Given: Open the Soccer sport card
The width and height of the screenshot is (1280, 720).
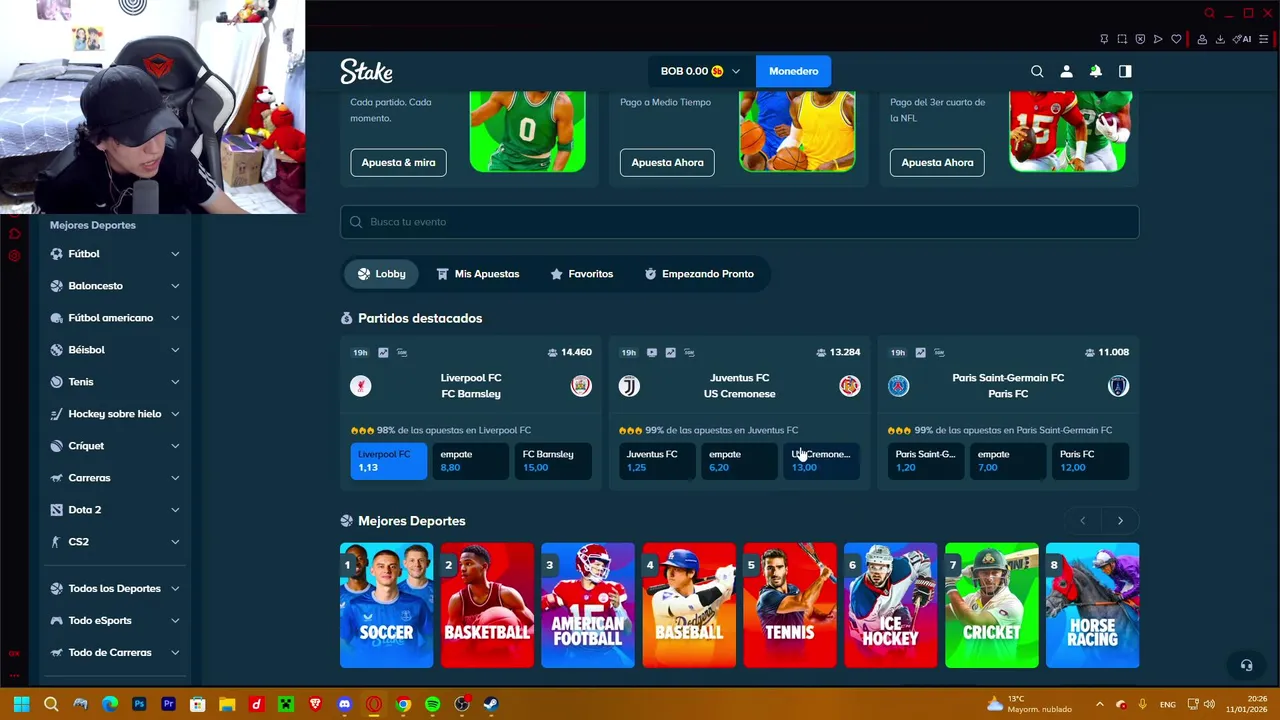Looking at the screenshot, I should [386, 605].
